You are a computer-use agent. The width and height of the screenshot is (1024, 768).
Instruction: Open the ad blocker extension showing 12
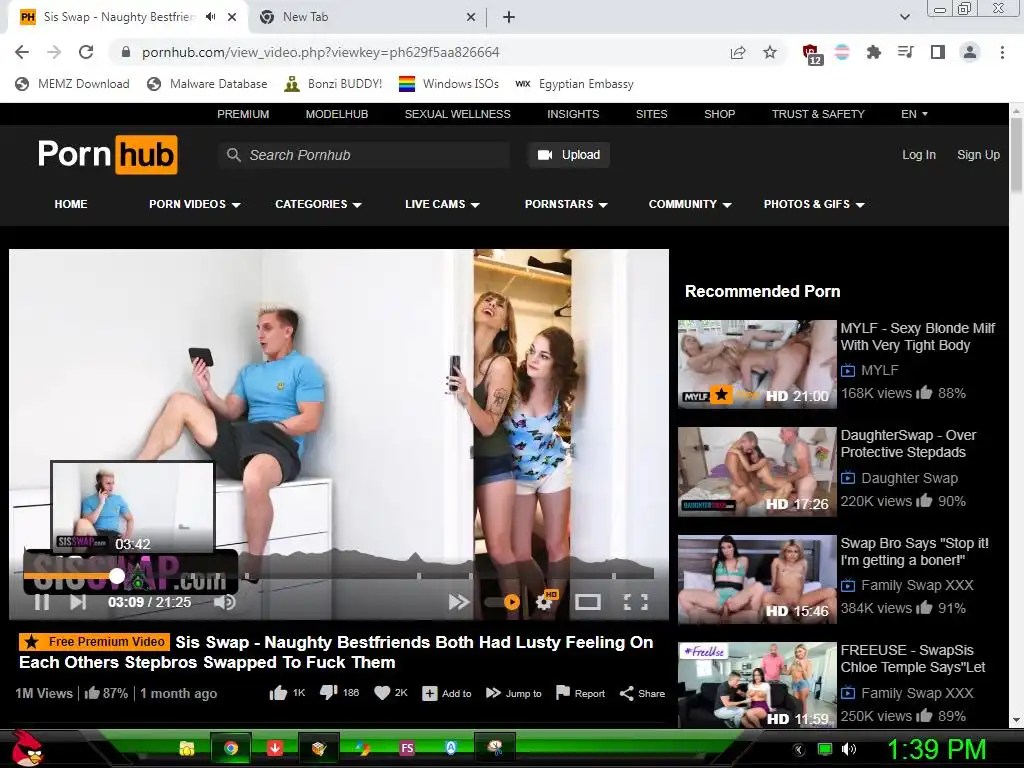[812, 54]
